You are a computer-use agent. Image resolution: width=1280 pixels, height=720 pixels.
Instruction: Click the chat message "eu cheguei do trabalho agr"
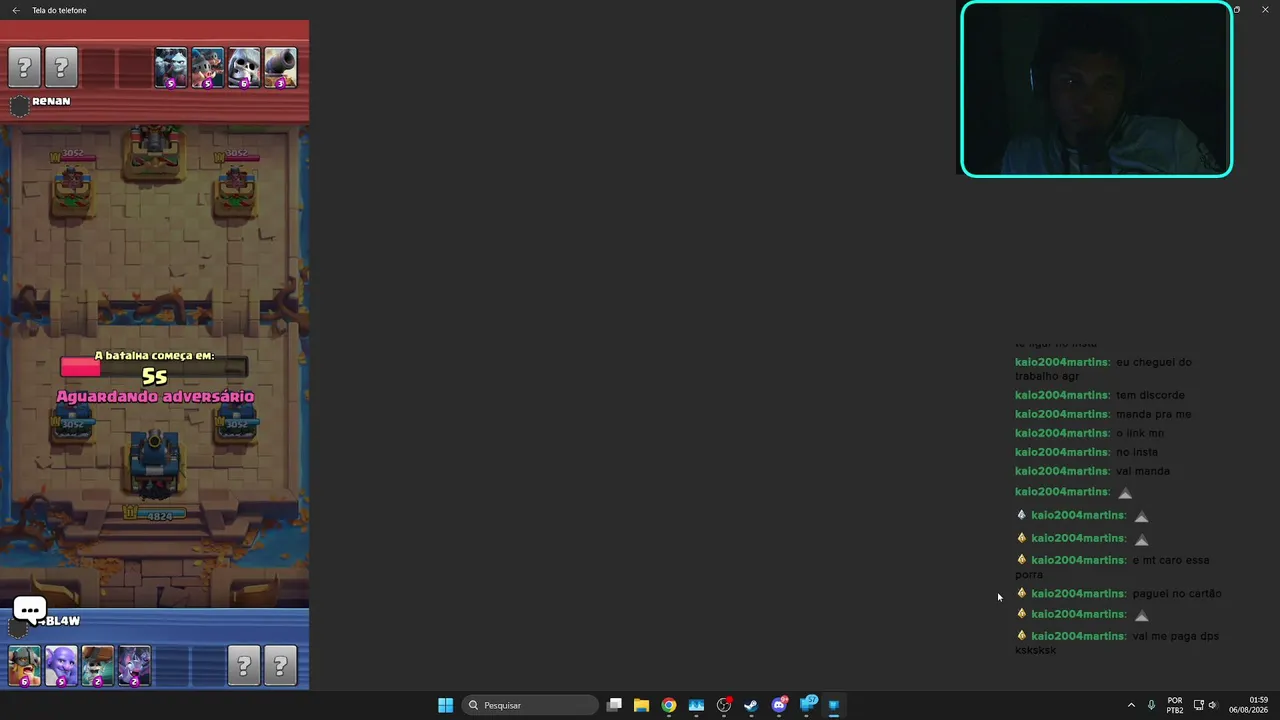pos(1104,369)
